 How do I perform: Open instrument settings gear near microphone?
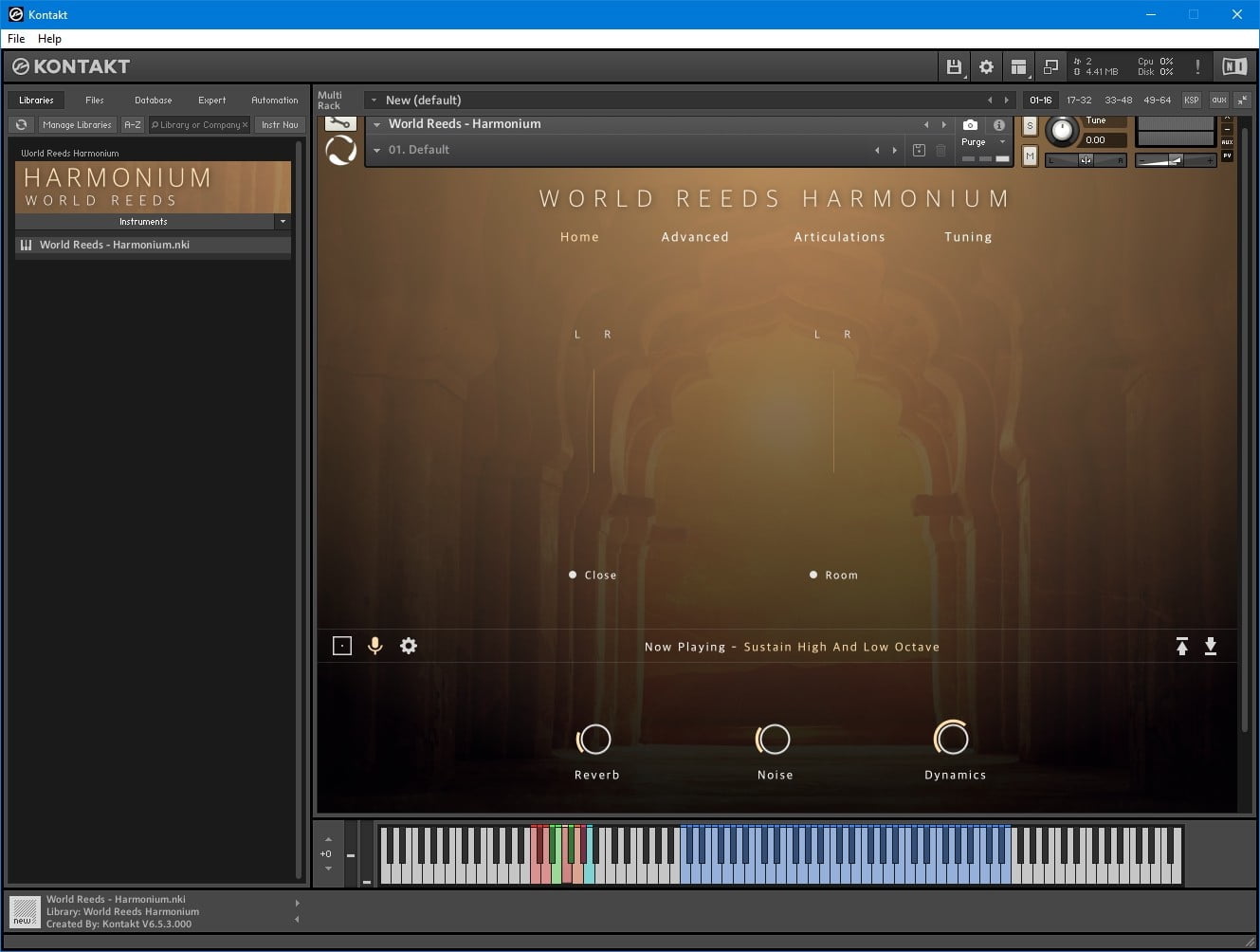click(x=409, y=646)
